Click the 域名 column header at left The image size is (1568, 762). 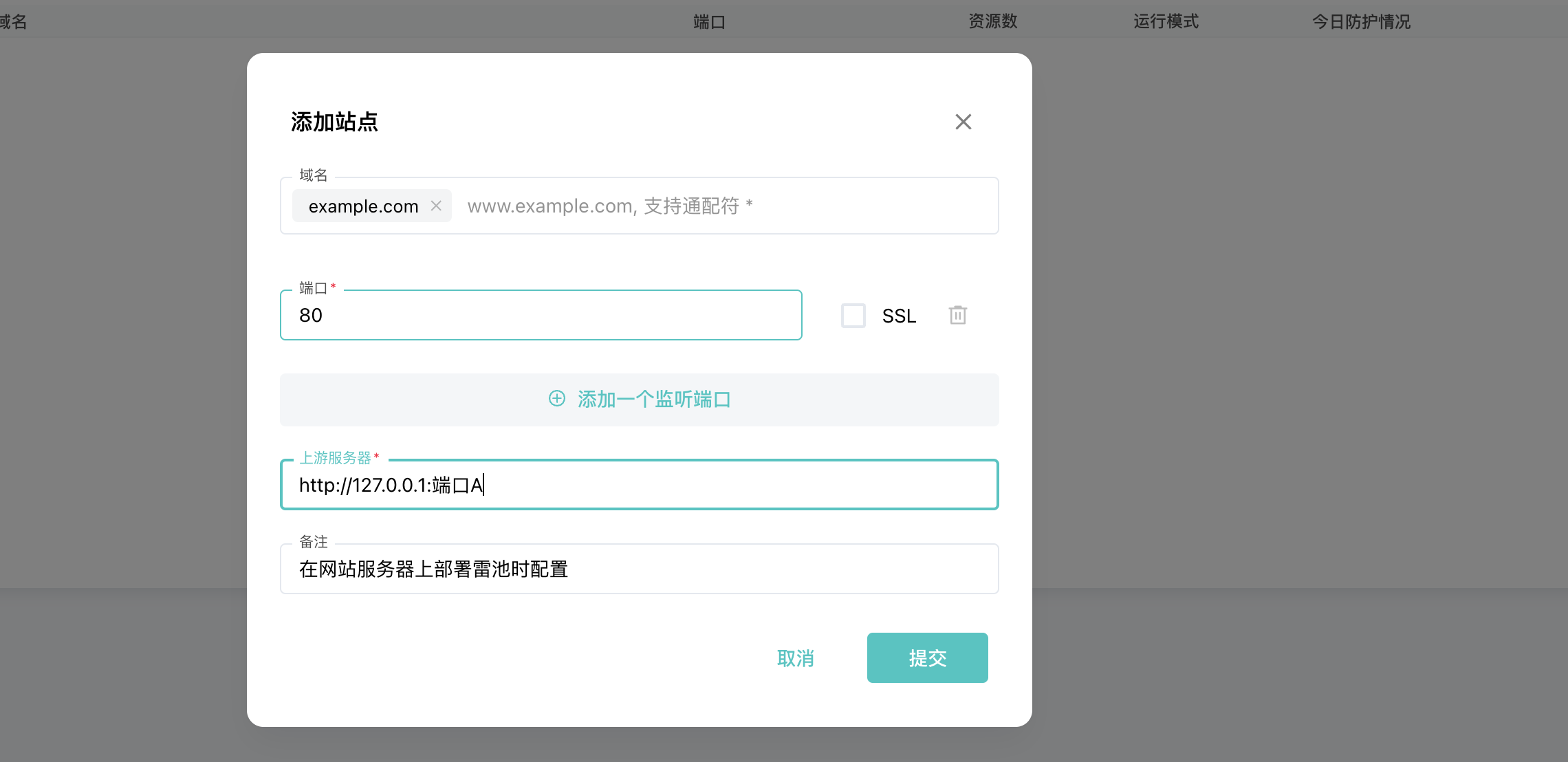tap(12, 22)
